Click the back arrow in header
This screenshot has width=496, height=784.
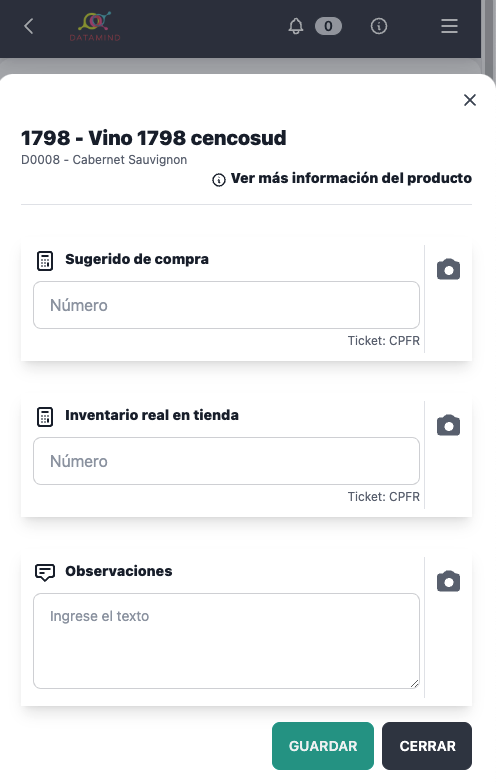tap(29, 26)
